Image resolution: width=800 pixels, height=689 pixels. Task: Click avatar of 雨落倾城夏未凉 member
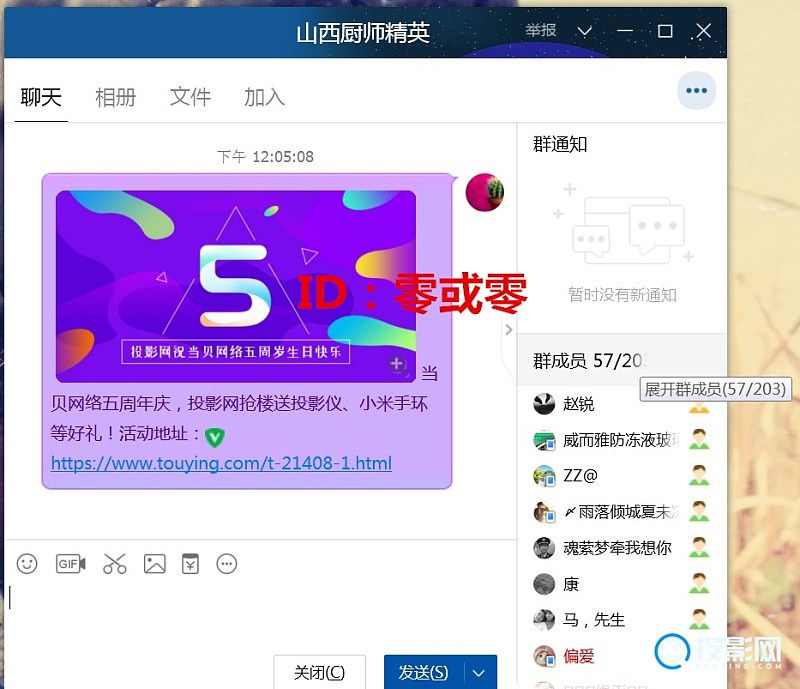click(x=544, y=512)
